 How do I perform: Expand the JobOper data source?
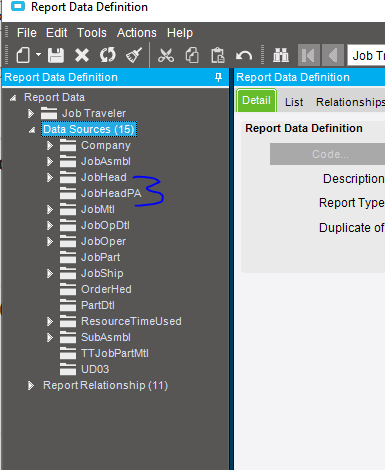50,241
